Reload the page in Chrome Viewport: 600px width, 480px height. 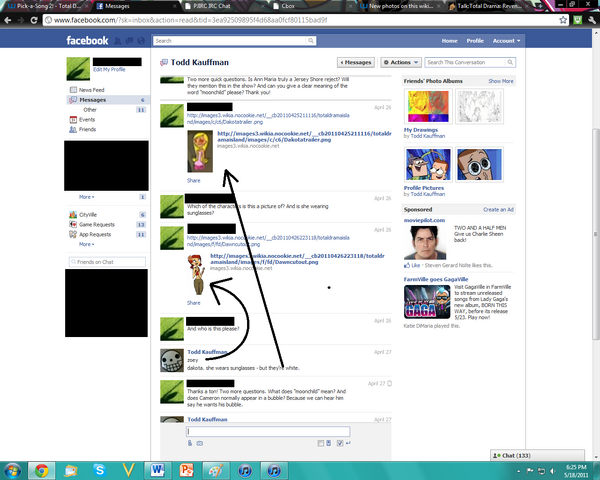(x=34, y=20)
